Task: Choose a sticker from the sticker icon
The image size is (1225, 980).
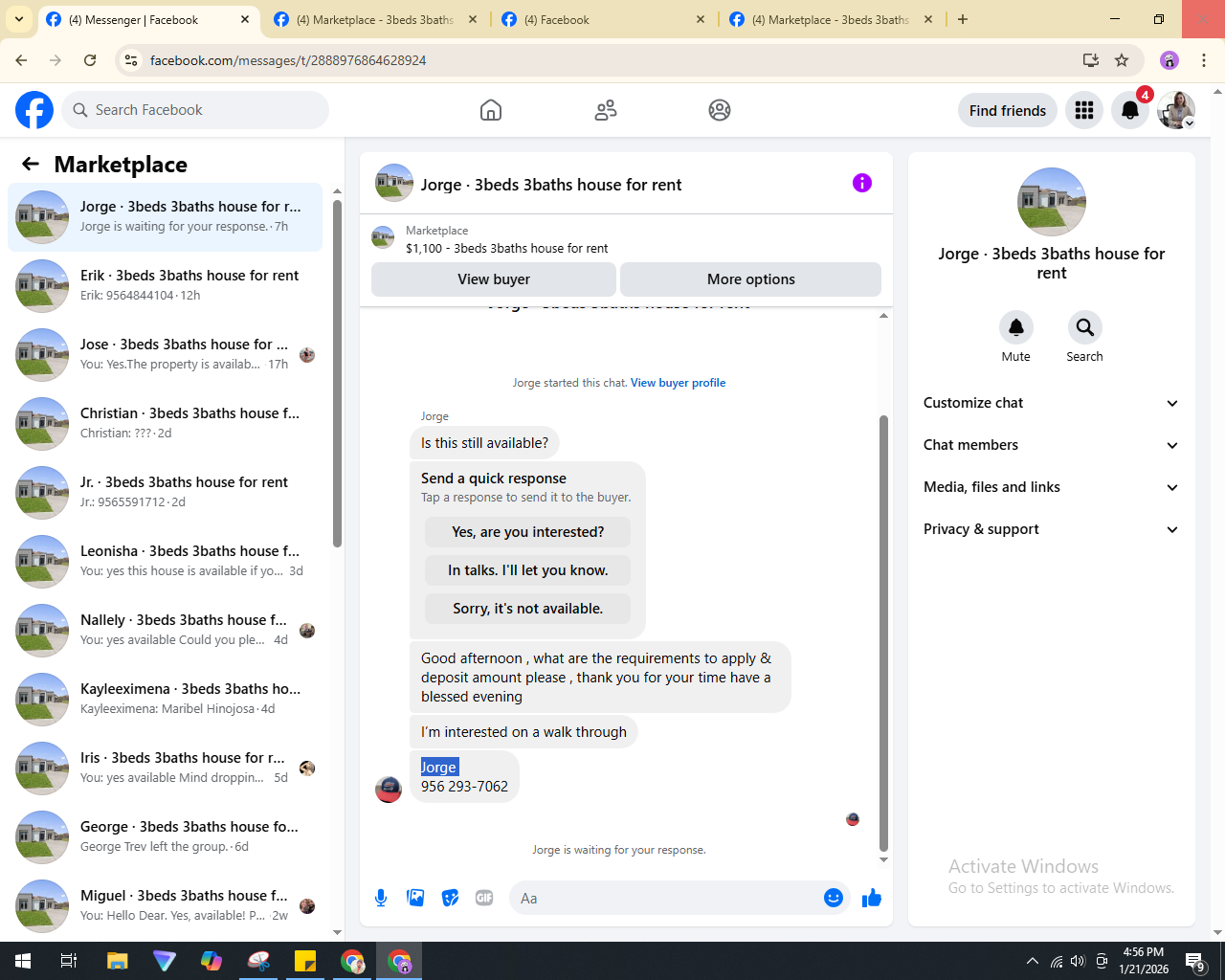Action: [x=450, y=898]
